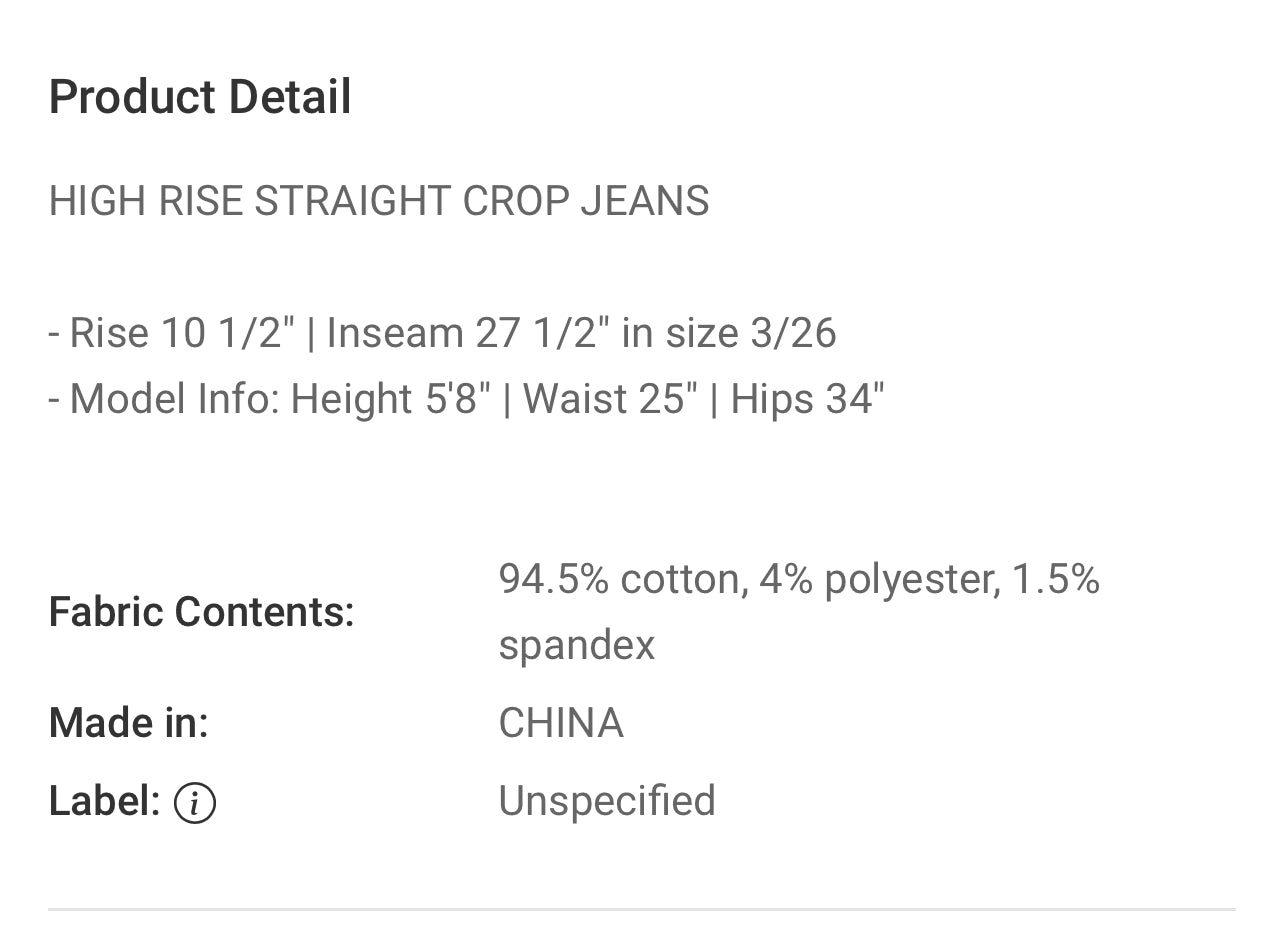The width and height of the screenshot is (1284, 929).
Task: Click the Height 5'8" model detail
Action: coord(390,399)
